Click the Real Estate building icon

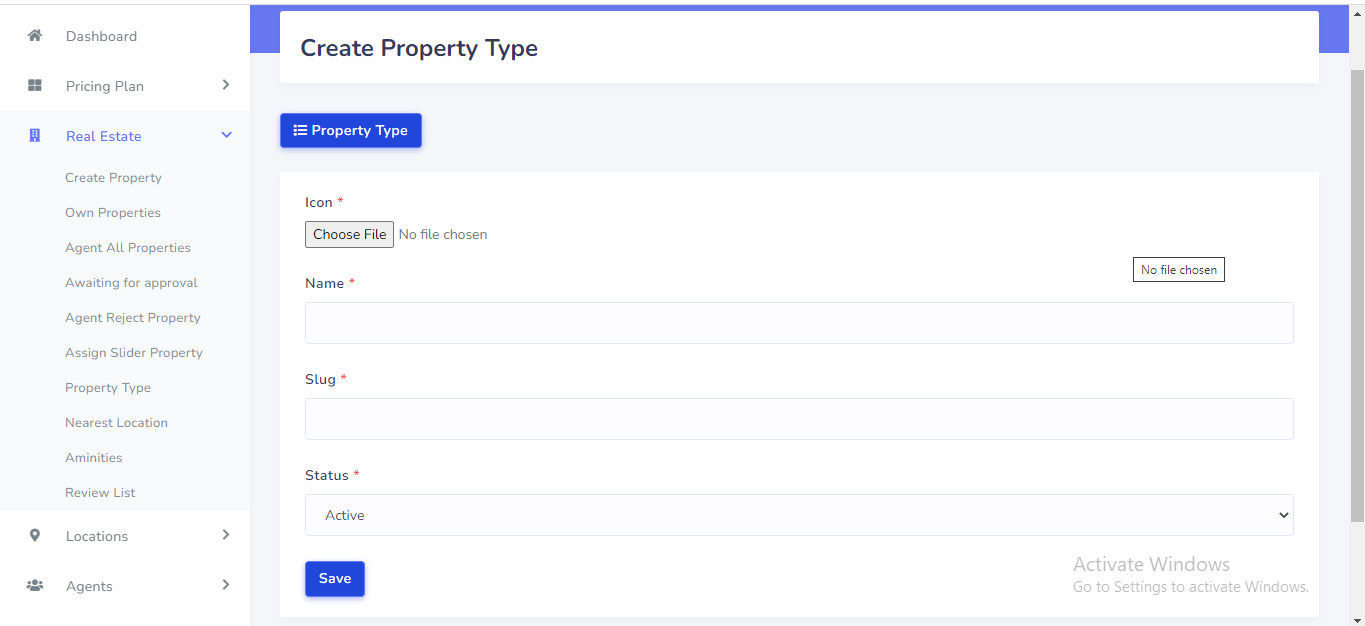[35, 136]
